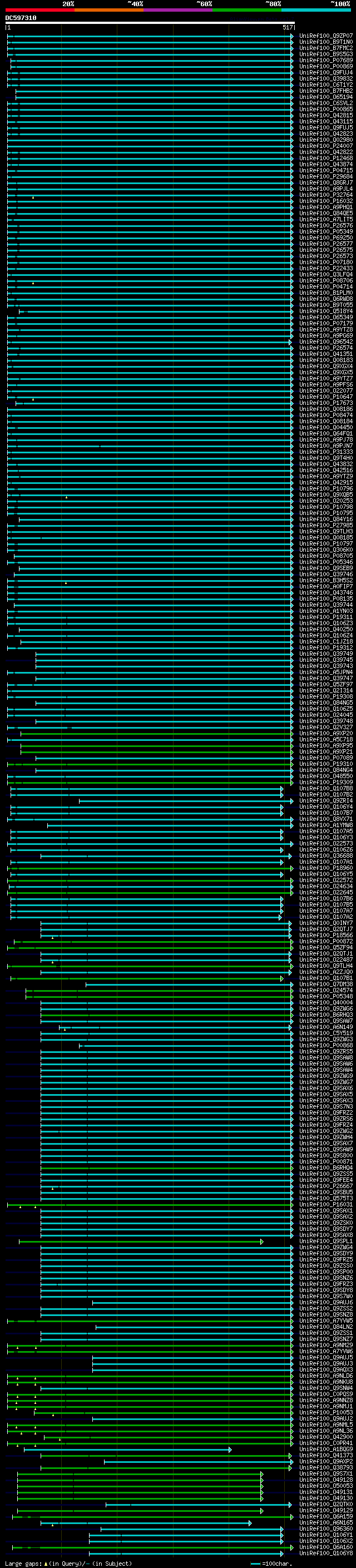Select UniRef100_Q8VX71 label
356x1568 pixels.
pos(326,819)
